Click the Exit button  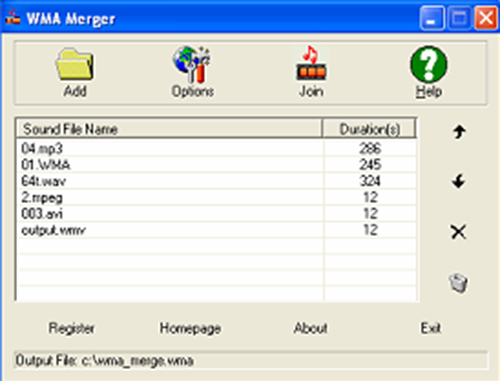[x=431, y=328]
